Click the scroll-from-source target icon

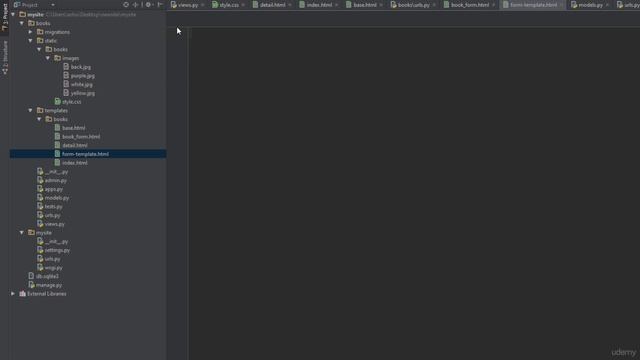click(126, 4)
